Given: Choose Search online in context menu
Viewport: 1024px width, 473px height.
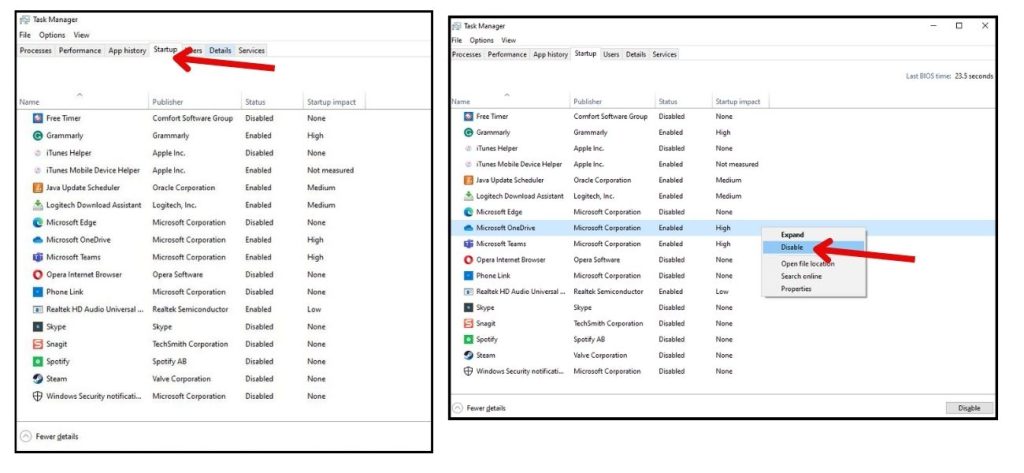Looking at the screenshot, I should (x=814, y=276).
